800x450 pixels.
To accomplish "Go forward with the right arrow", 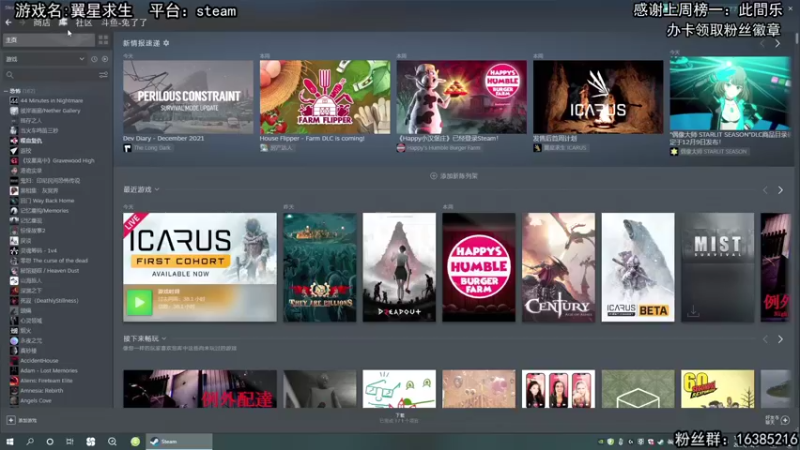I will [22, 22].
